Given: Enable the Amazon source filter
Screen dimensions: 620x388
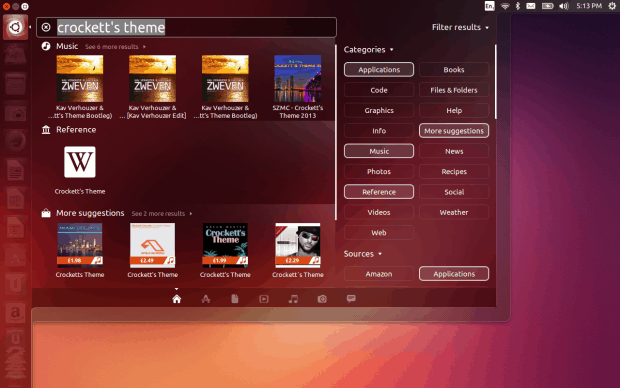Looking at the screenshot, I should pyautogui.click(x=379, y=274).
